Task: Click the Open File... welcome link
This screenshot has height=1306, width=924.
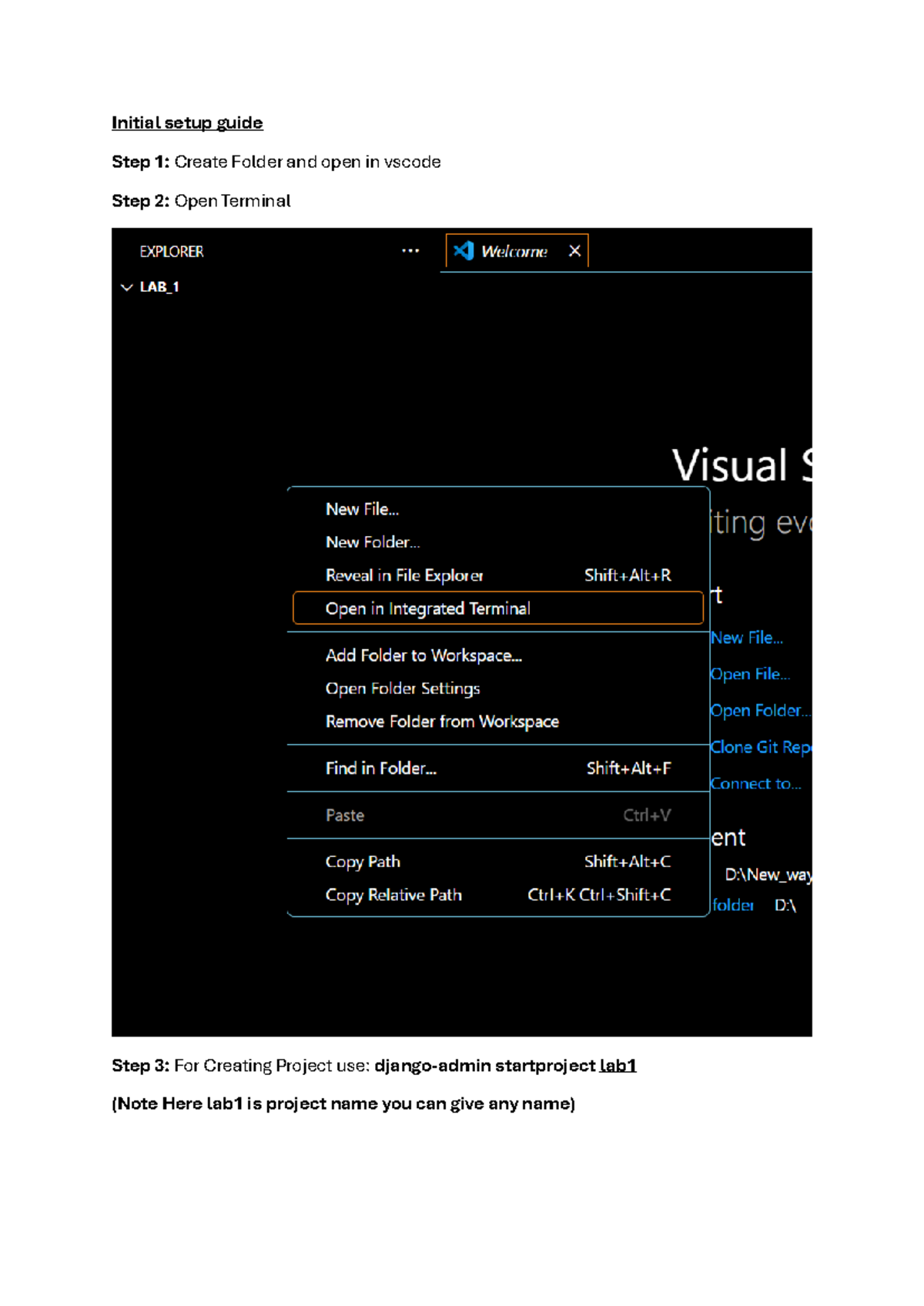Action: (750, 674)
